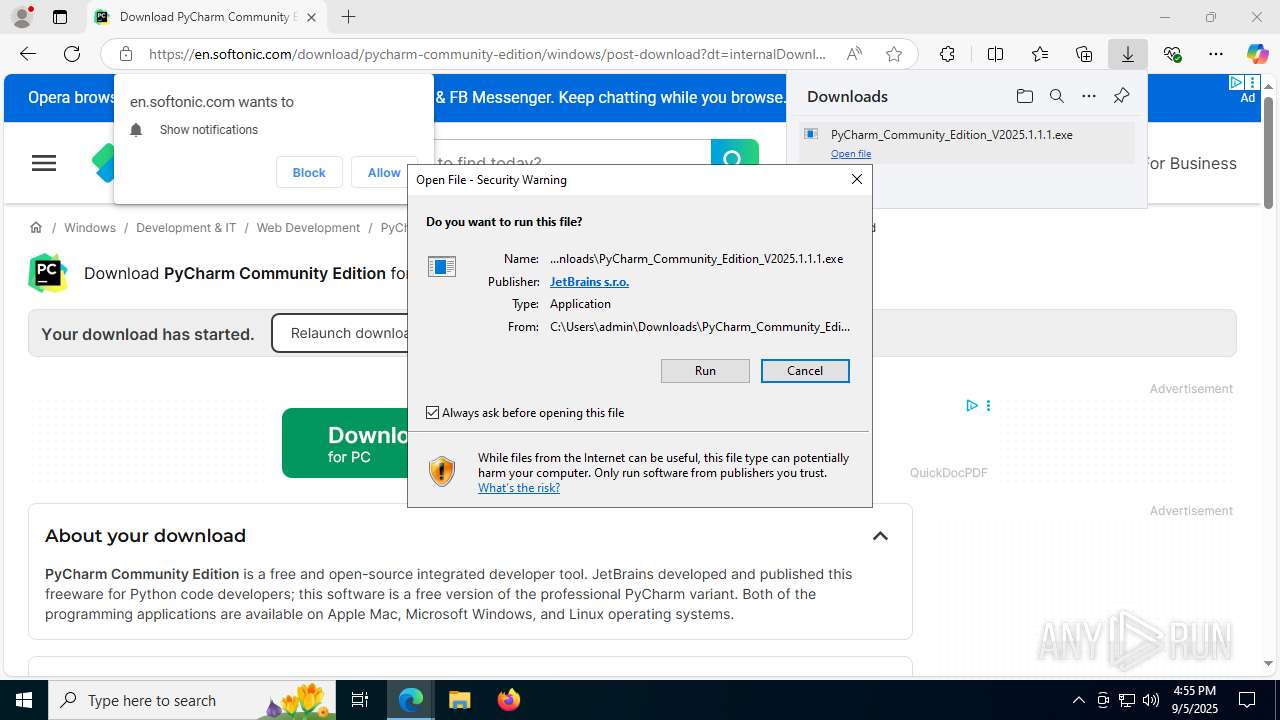Screen dimensions: 1280x720
Task: Select PyCharm_Community_Edition_V2025.1.1.1.exe download entry
Action: 966,142
